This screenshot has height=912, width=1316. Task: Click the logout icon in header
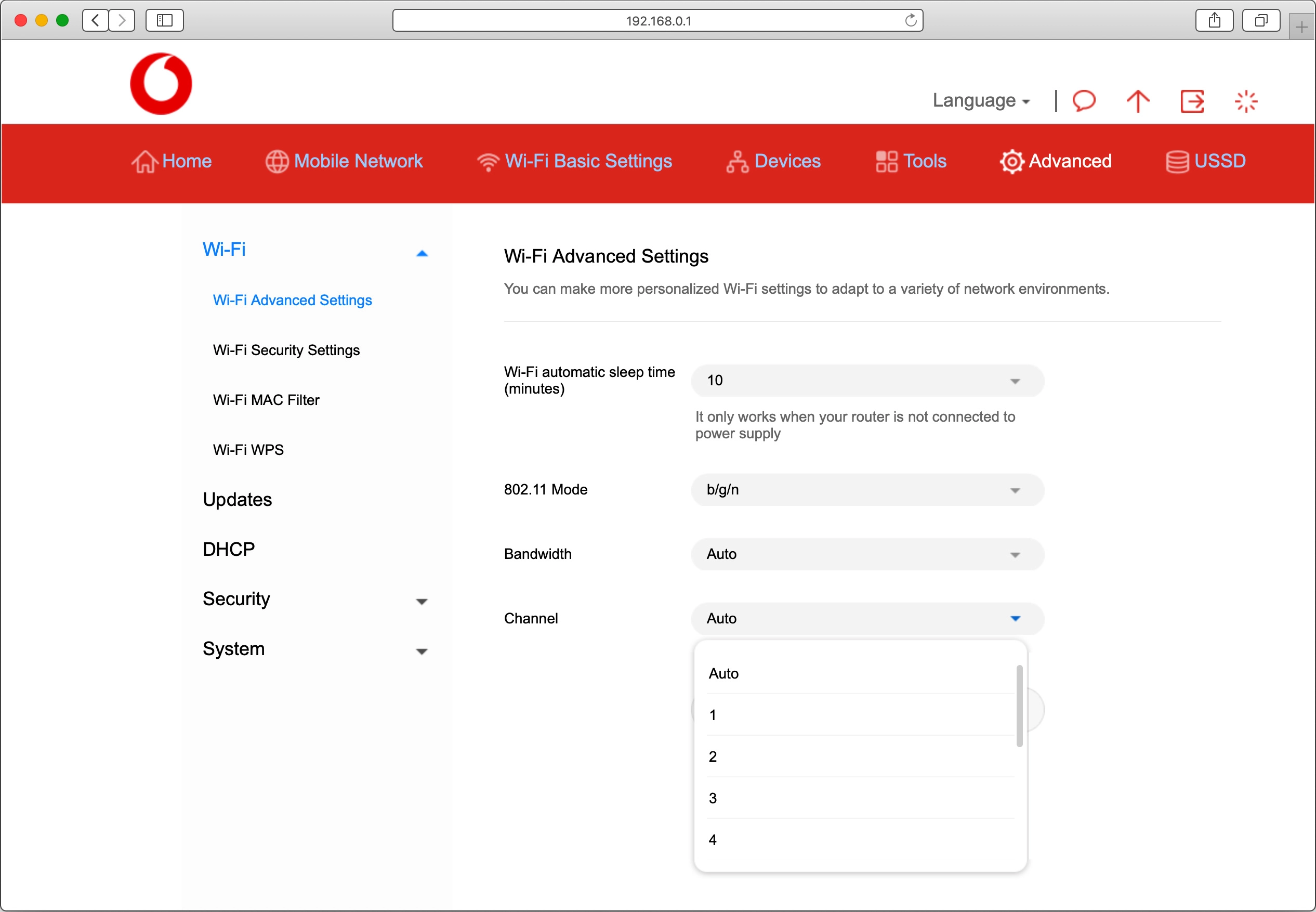[x=1192, y=101]
